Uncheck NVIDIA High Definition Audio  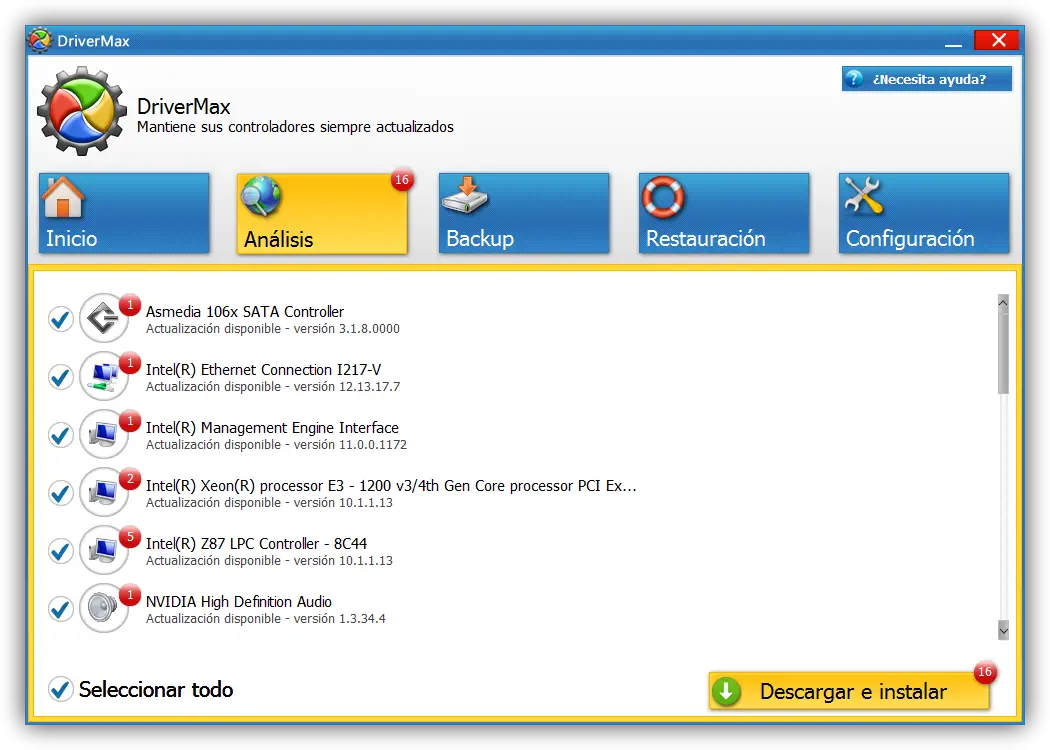(x=61, y=609)
